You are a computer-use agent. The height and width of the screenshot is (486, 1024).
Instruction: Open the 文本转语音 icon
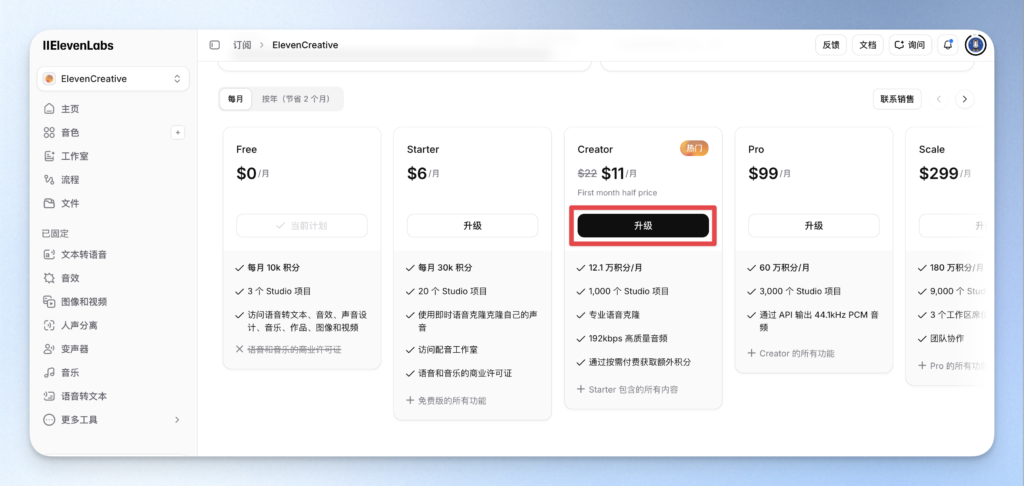[49, 255]
